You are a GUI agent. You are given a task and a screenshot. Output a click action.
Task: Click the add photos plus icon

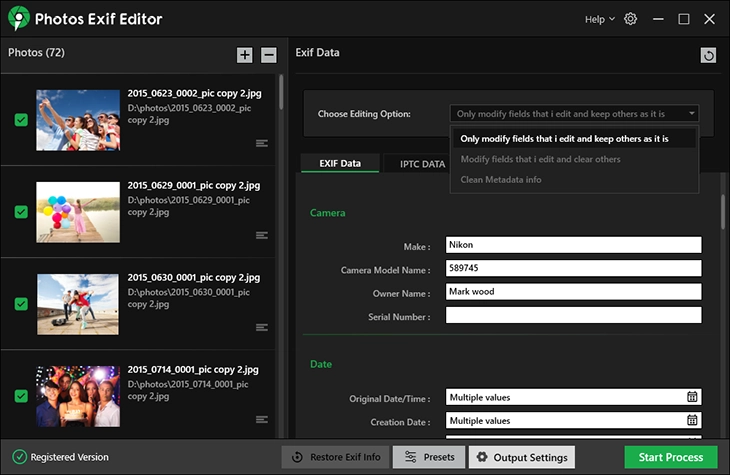245,55
